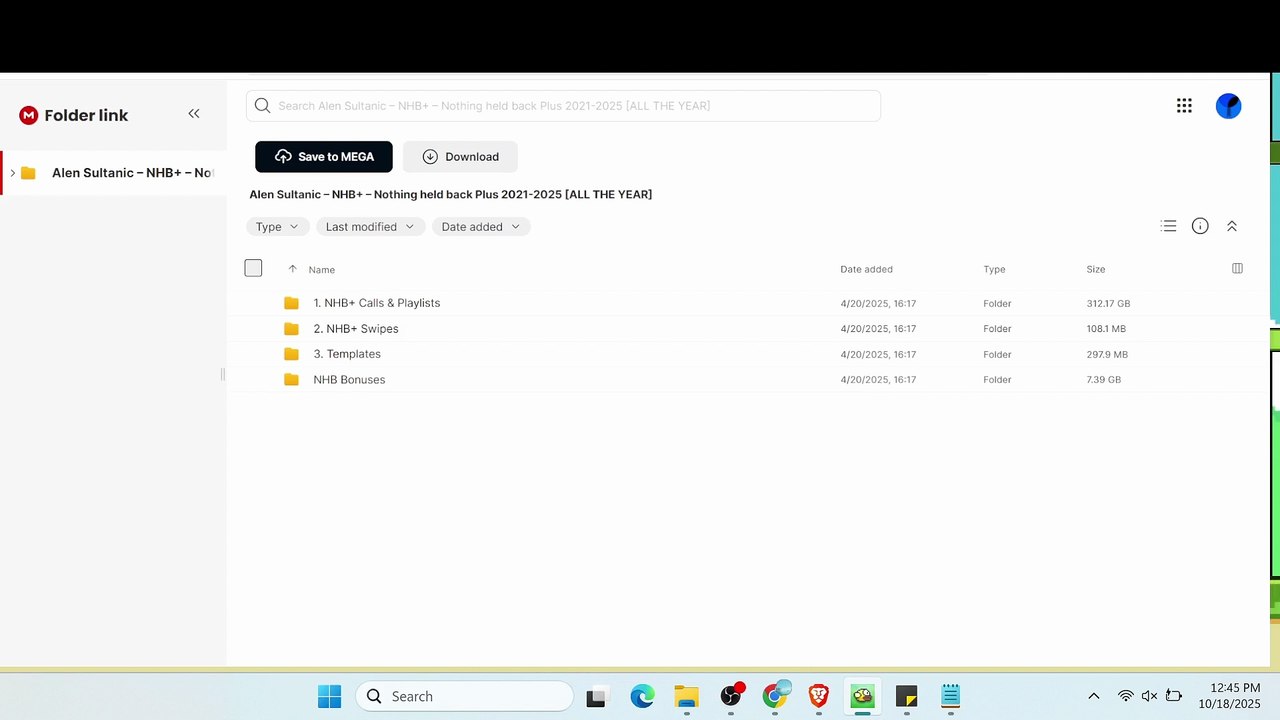
Task: Switch view using list view icon
Action: [1168, 226]
